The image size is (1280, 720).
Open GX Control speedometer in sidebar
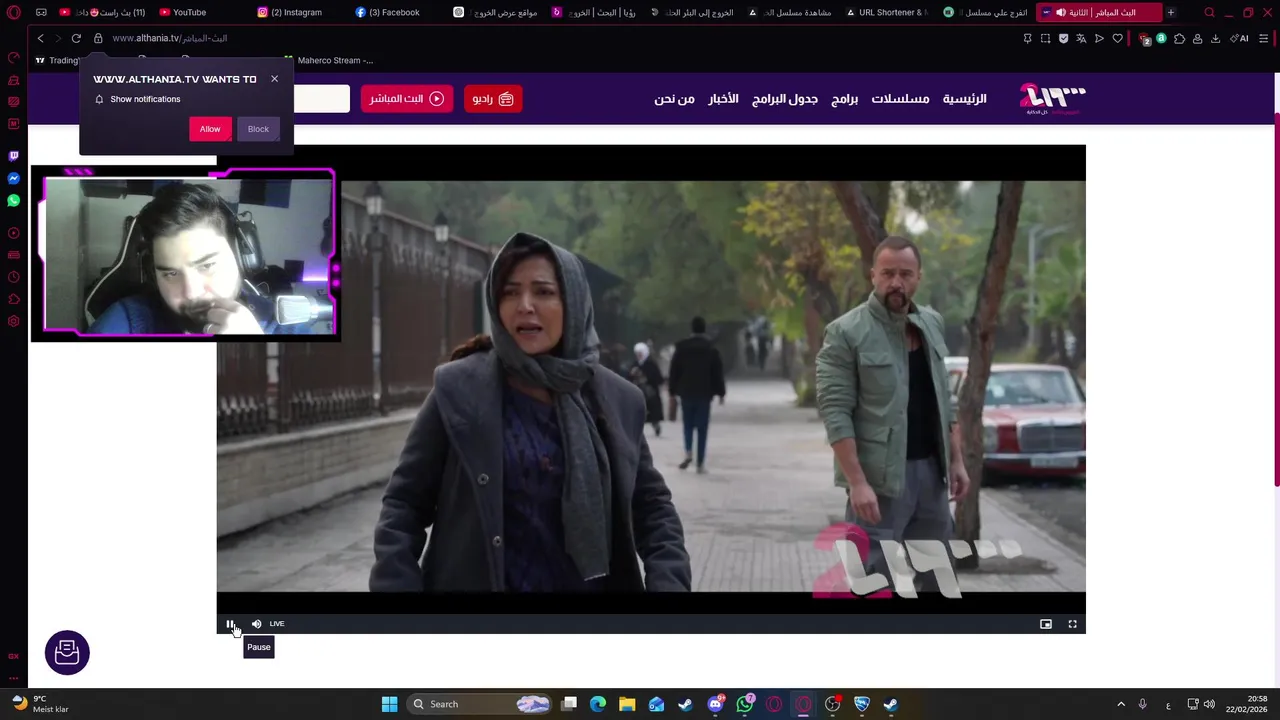pos(13,58)
